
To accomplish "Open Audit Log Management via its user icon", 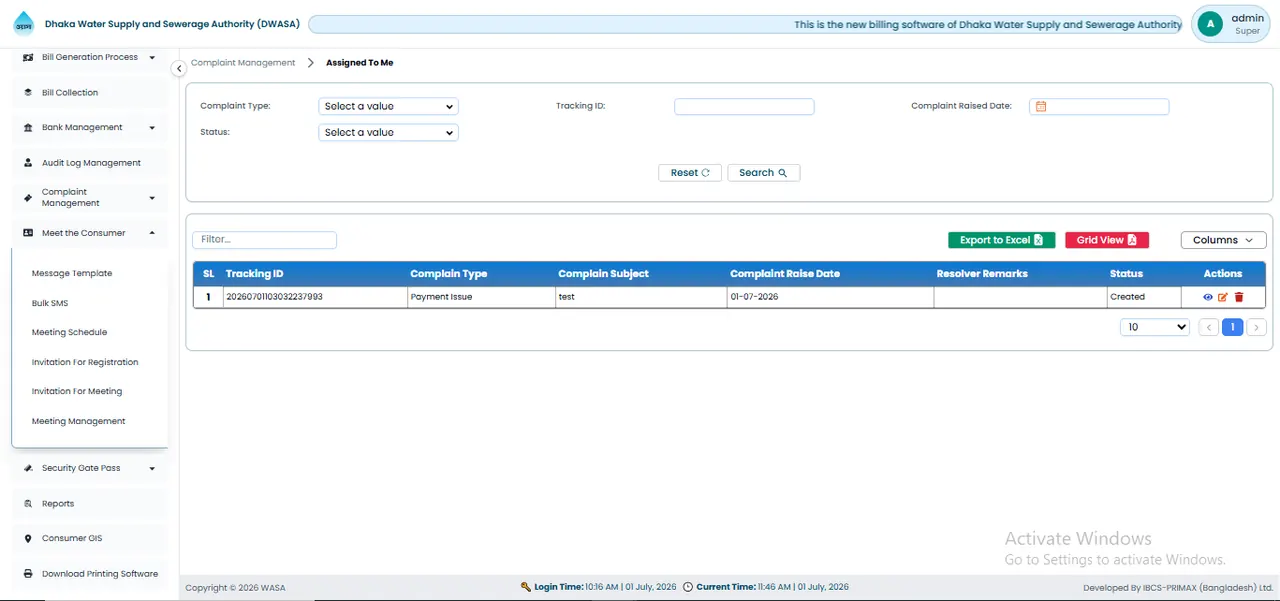I will [x=28, y=163].
